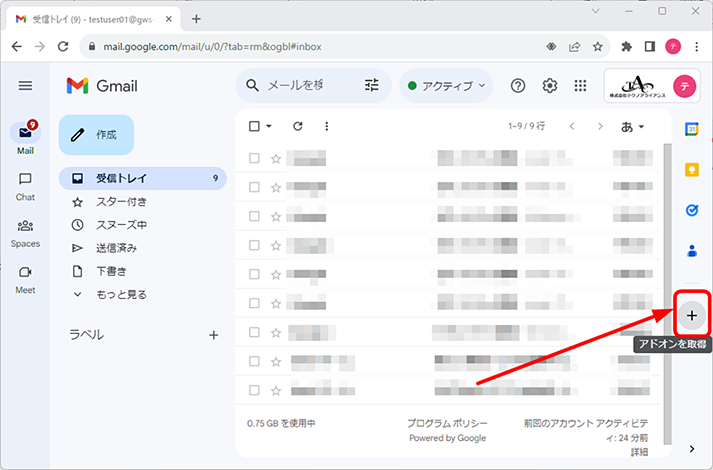Expand もっと見る to show more folders

(x=121, y=295)
